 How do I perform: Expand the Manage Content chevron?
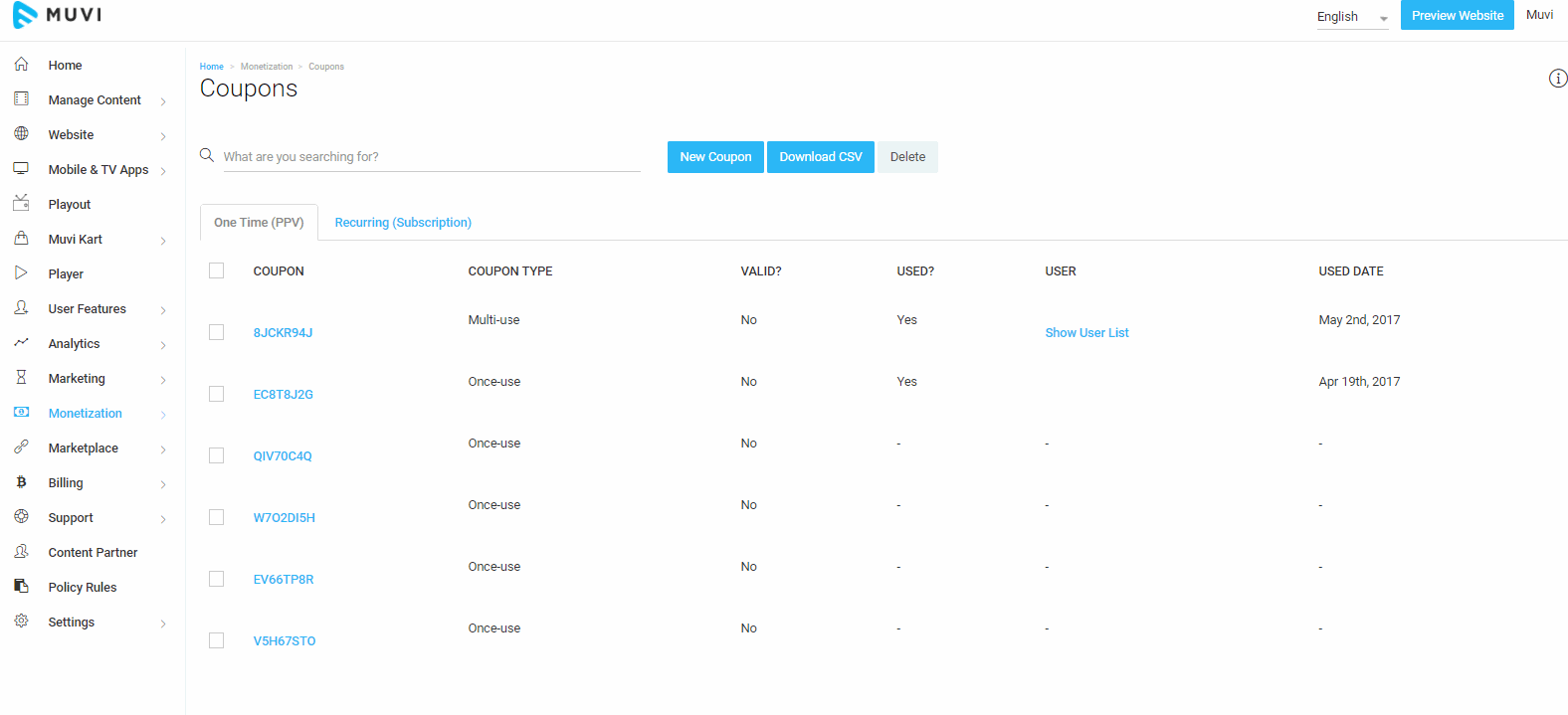(x=163, y=101)
